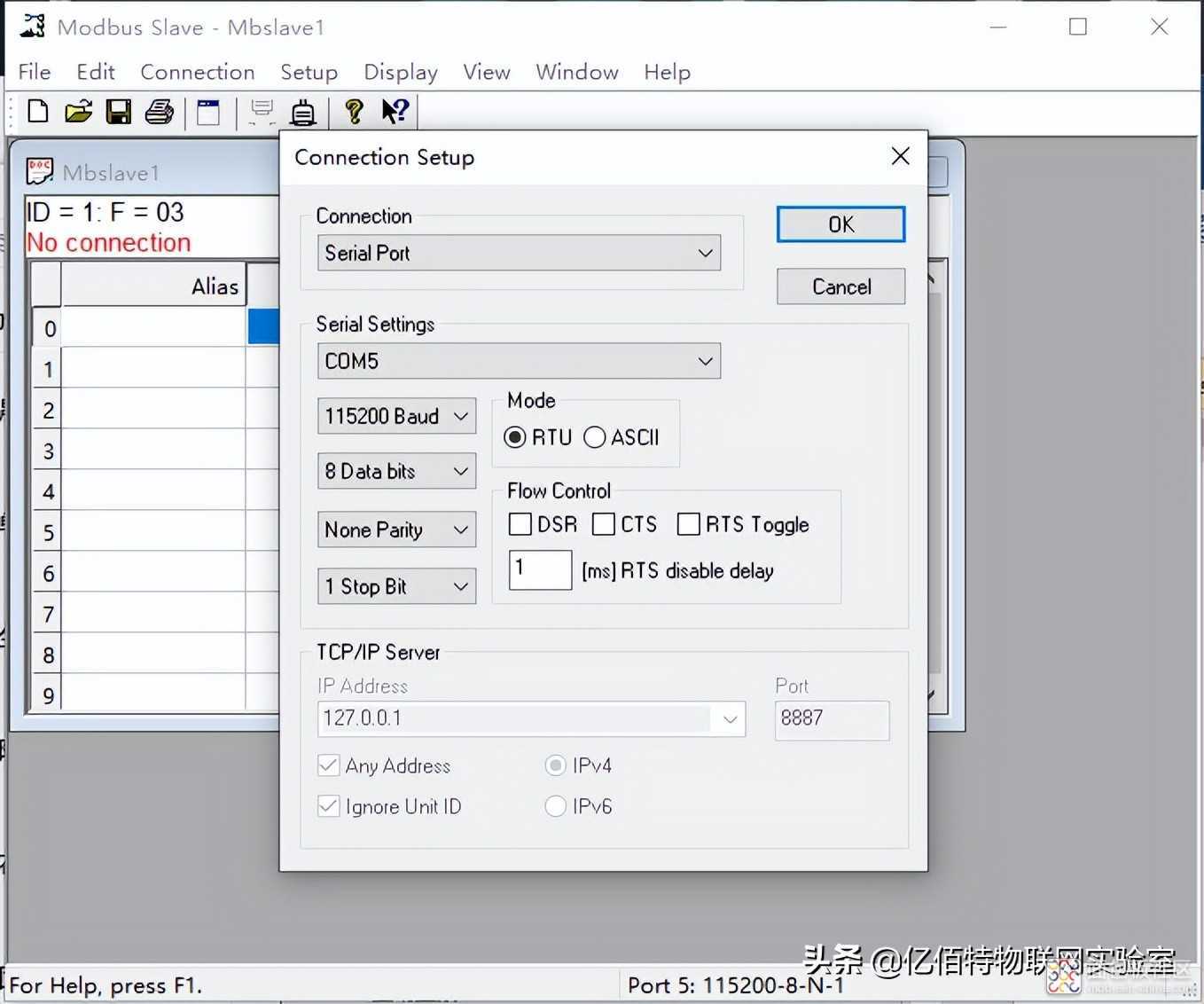Screen dimensions: 1204x1004
Task: Maximize the Modbus Slave main window
Action: pyautogui.click(x=1078, y=27)
